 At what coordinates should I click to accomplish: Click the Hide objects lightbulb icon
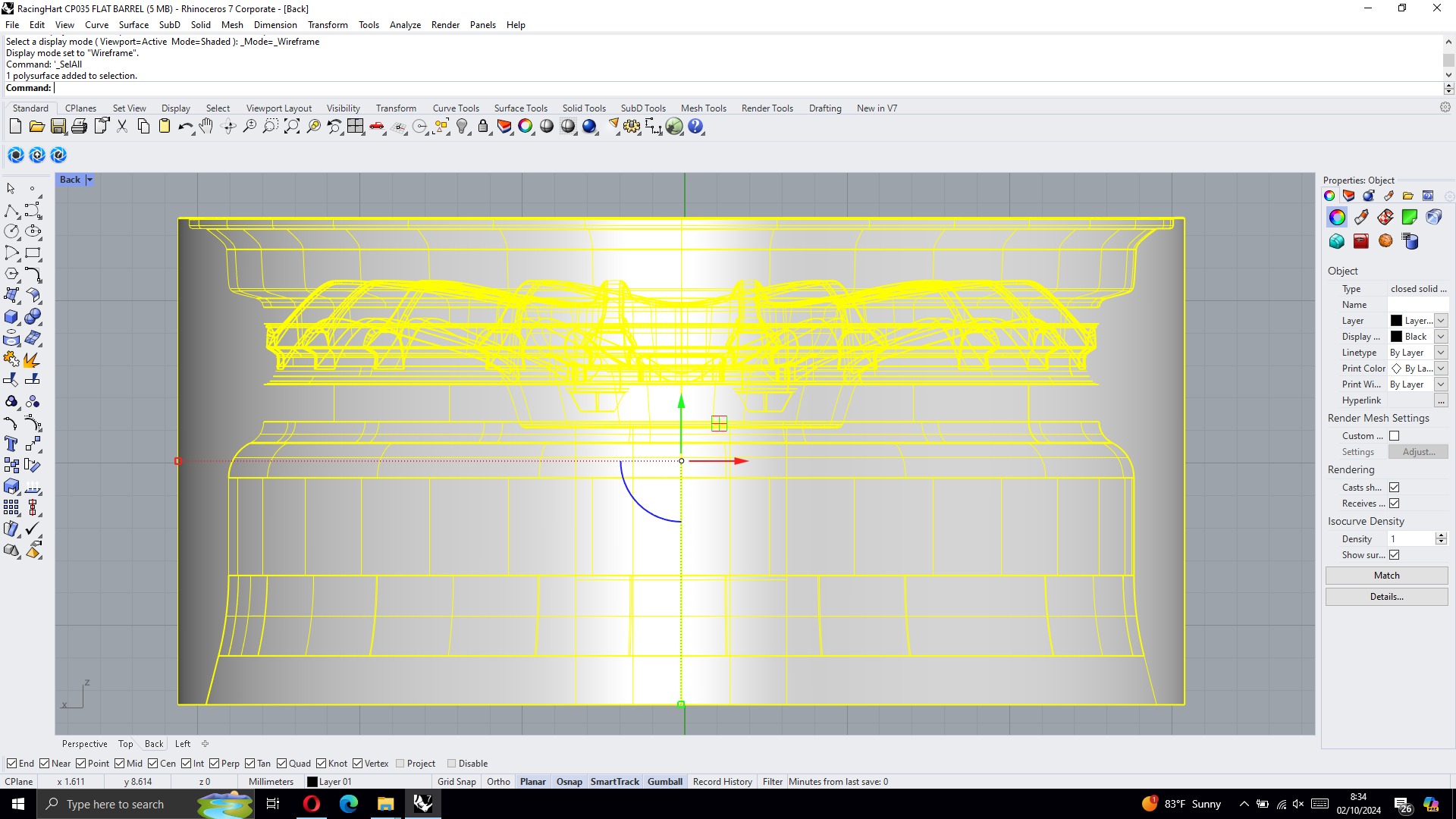462,127
